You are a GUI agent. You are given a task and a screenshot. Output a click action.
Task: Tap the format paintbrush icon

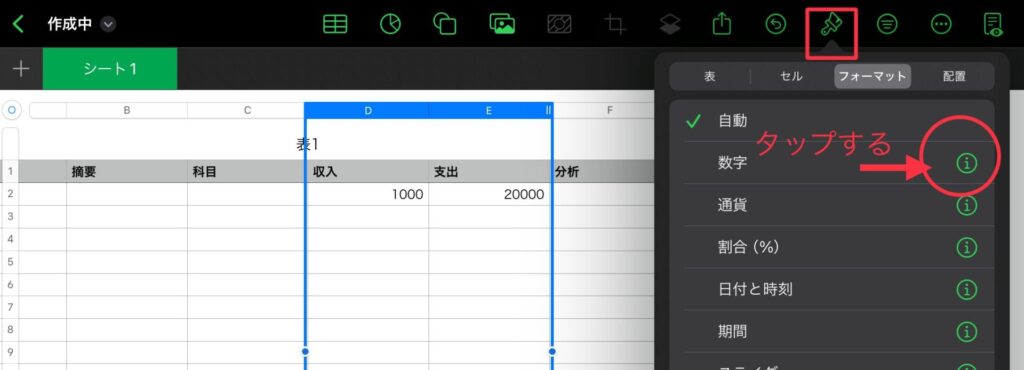[x=831, y=25]
